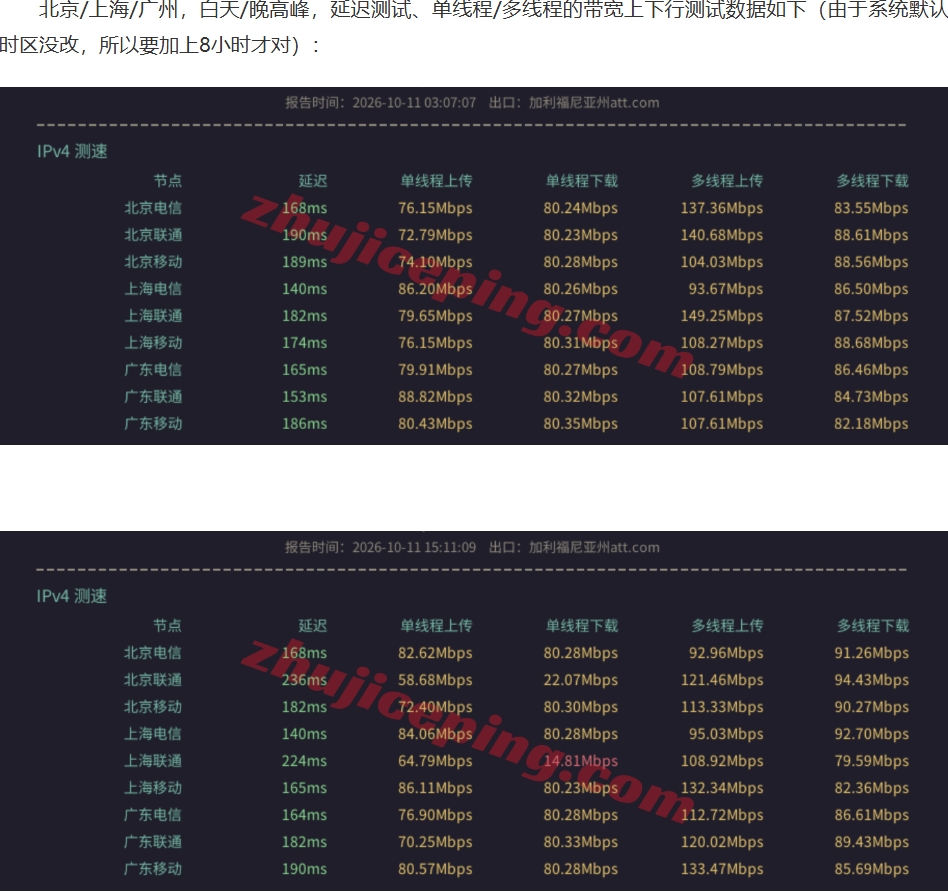Click the red 14.81Mbps download value
Screen dimensions: 948x893
click(x=580, y=761)
